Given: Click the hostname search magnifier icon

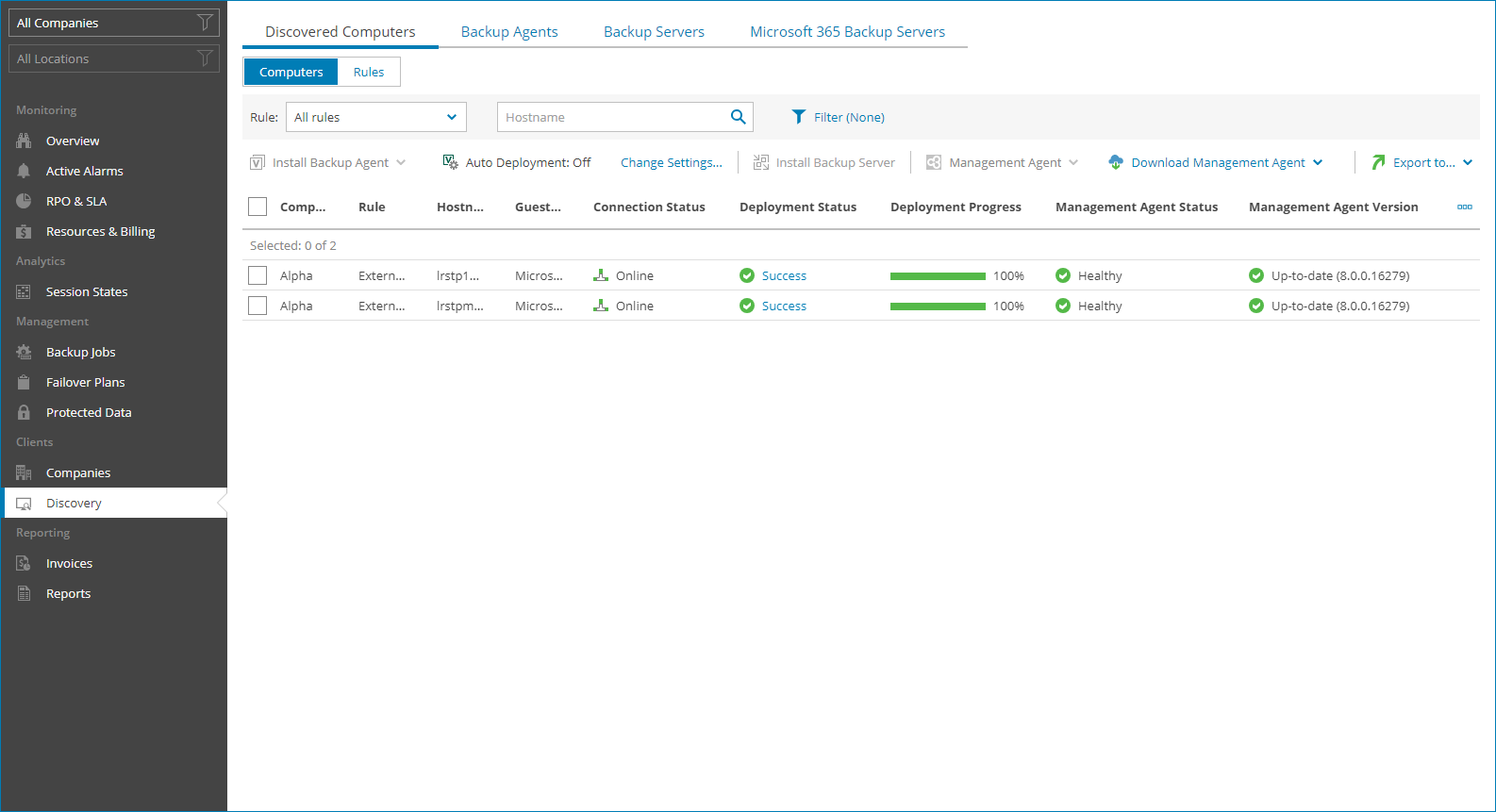Looking at the screenshot, I should tap(738, 117).
